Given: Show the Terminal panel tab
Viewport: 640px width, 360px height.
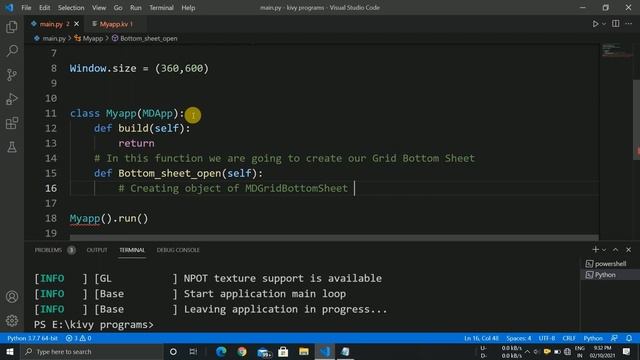Looking at the screenshot, I should (132, 250).
